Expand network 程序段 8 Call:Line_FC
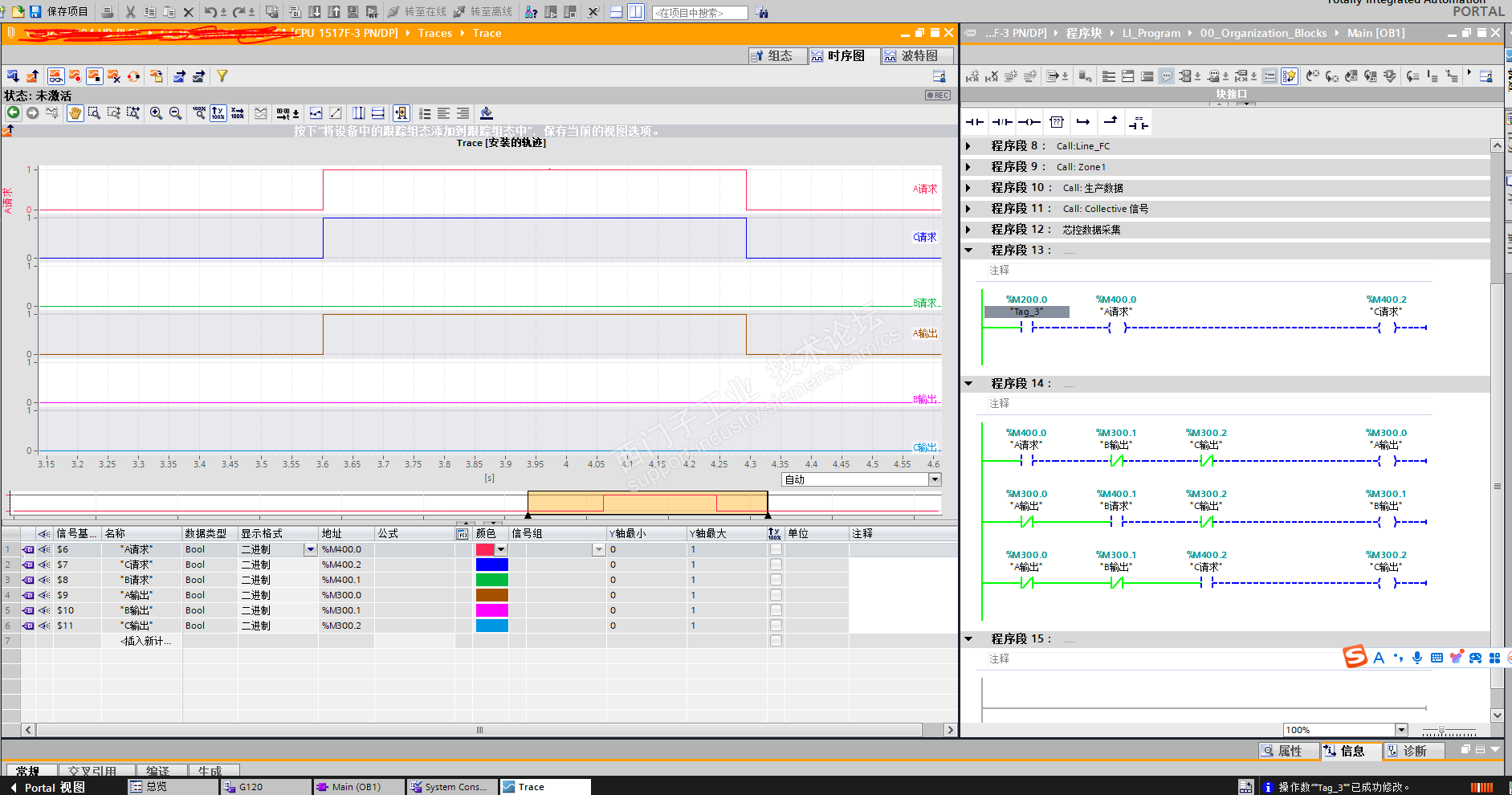This screenshot has height=795, width=1512. coord(968,146)
